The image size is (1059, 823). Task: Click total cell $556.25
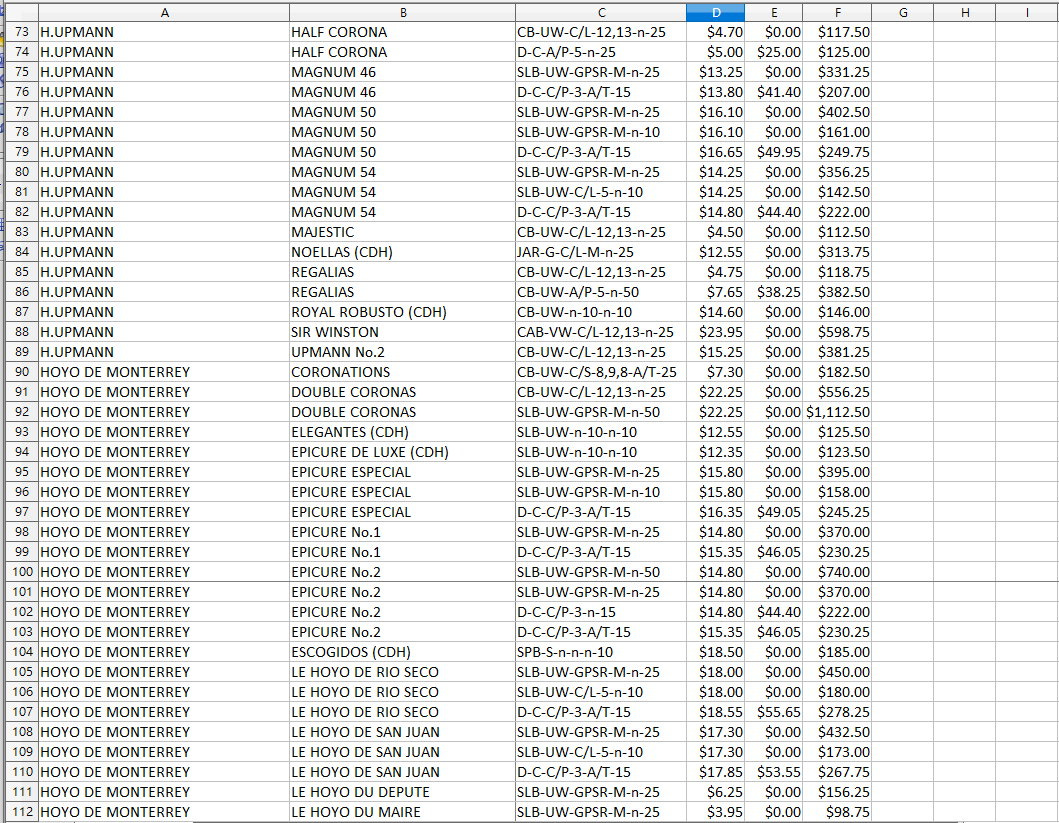[x=837, y=392]
